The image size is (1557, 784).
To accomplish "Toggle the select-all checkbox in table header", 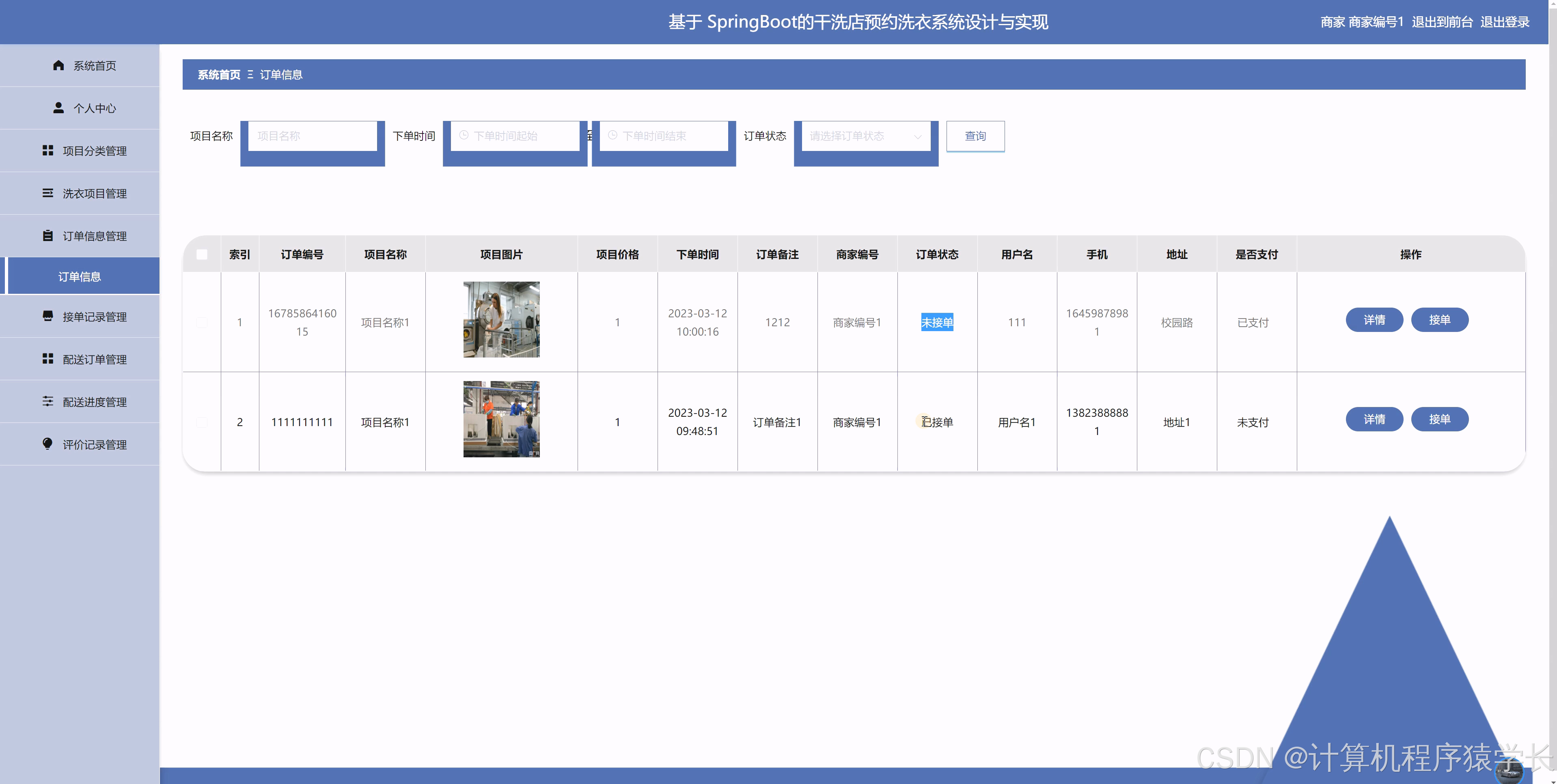I will pyautogui.click(x=202, y=254).
